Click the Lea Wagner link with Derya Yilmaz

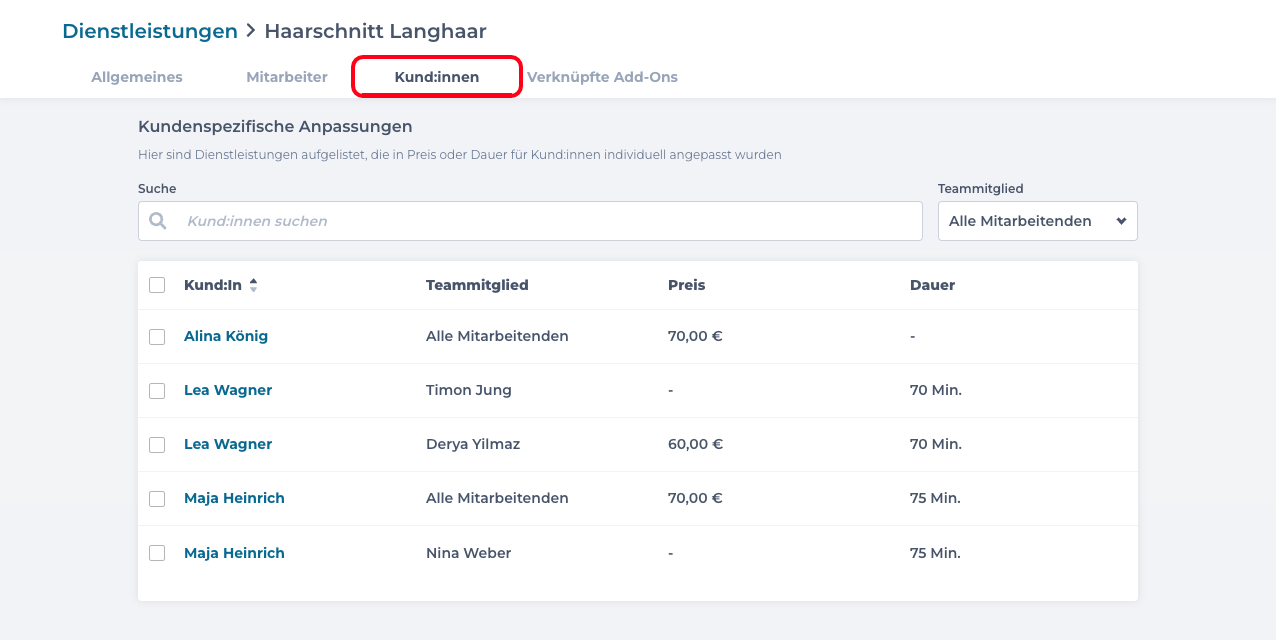point(227,444)
